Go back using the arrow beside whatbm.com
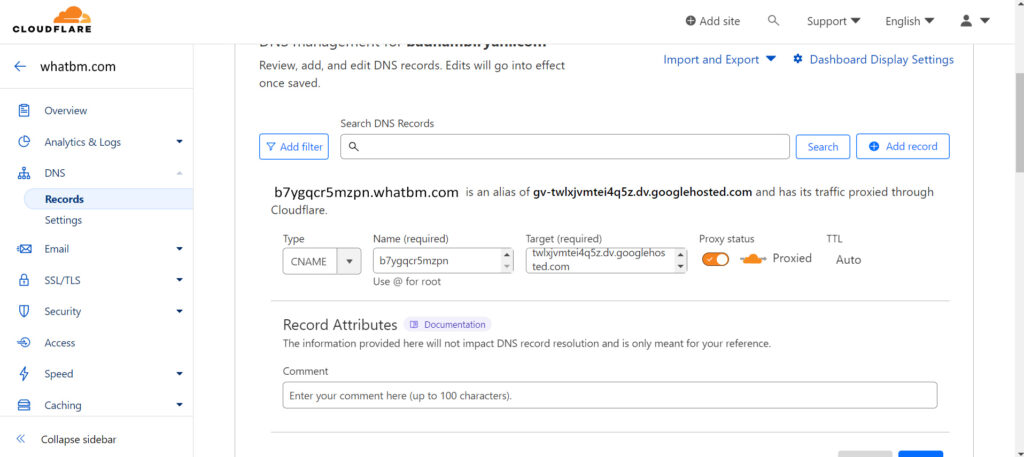The height and width of the screenshot is (457, 1024). tap(20, 66)
